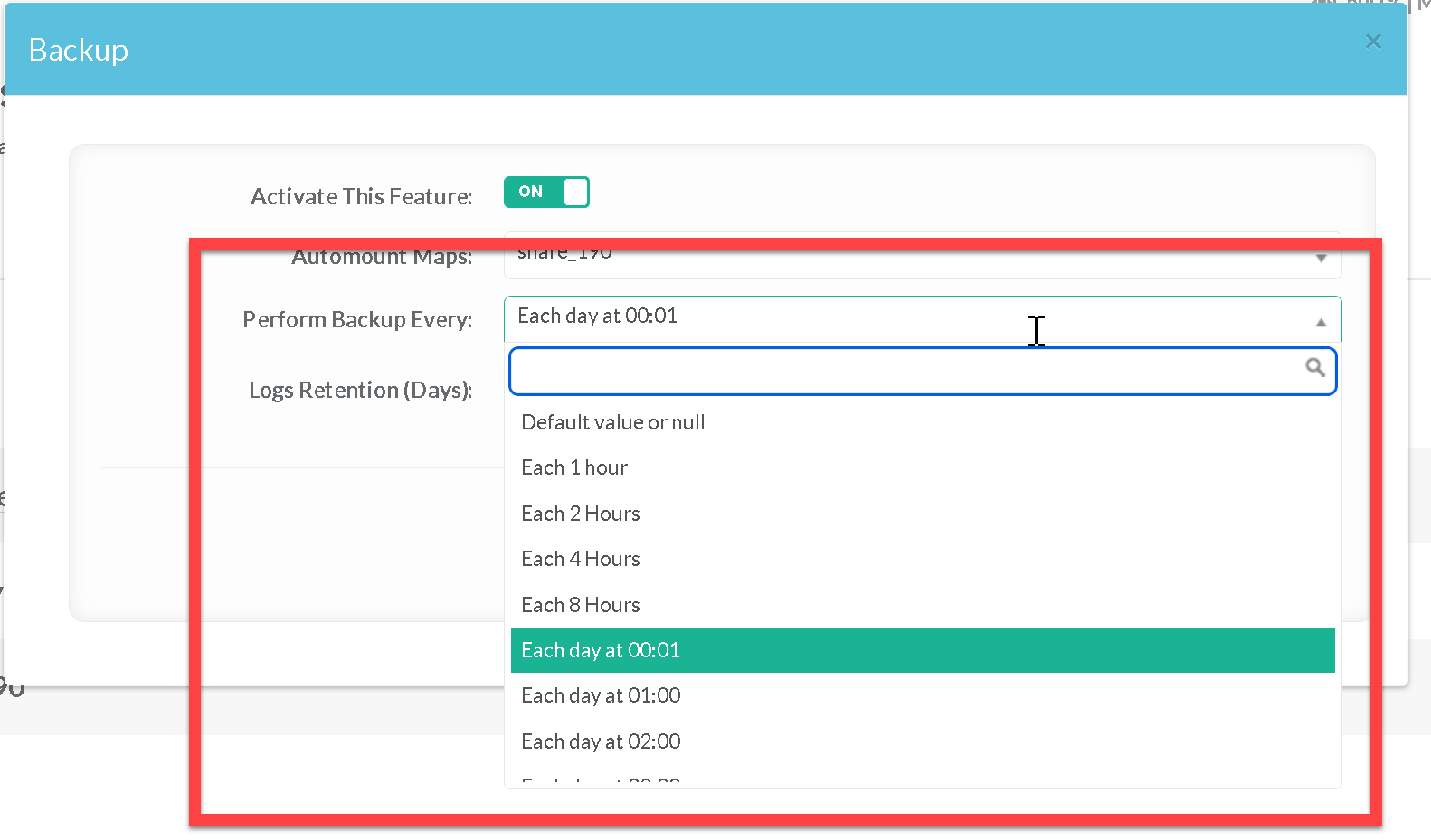Choose 'Each 1 hour' backup interval
The width and height of the screenshot is (1431, 840).
[x=574, y=467]
